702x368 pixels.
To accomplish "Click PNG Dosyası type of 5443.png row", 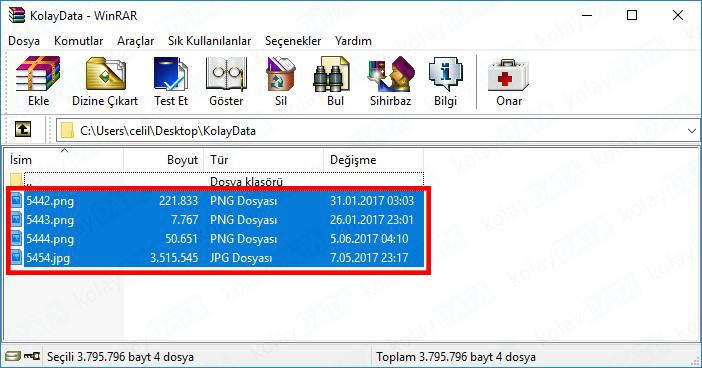I will tap(244, 220).
